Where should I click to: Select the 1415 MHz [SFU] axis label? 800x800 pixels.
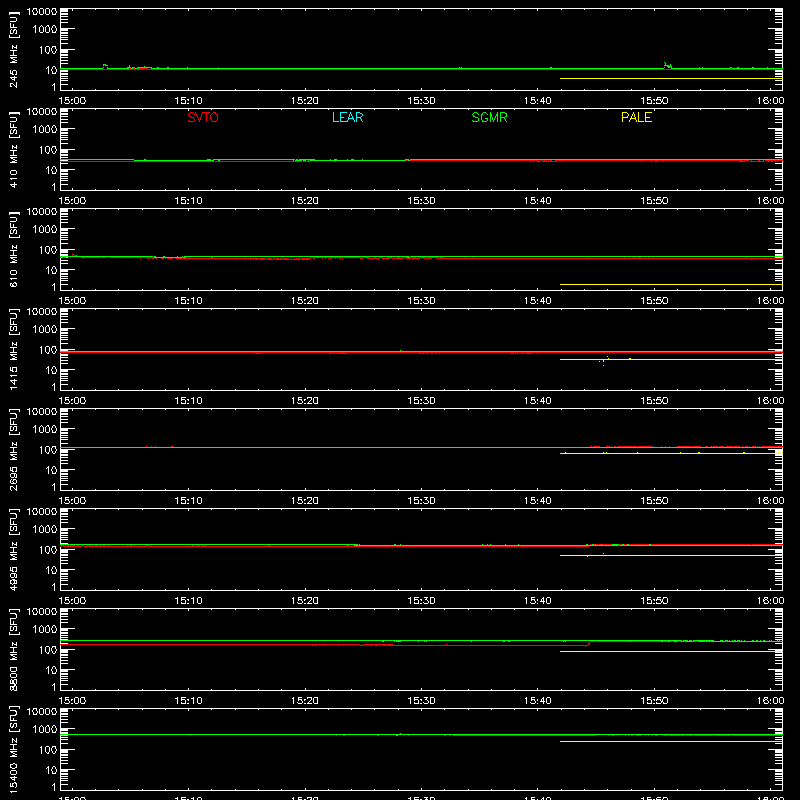coord(14,349)
